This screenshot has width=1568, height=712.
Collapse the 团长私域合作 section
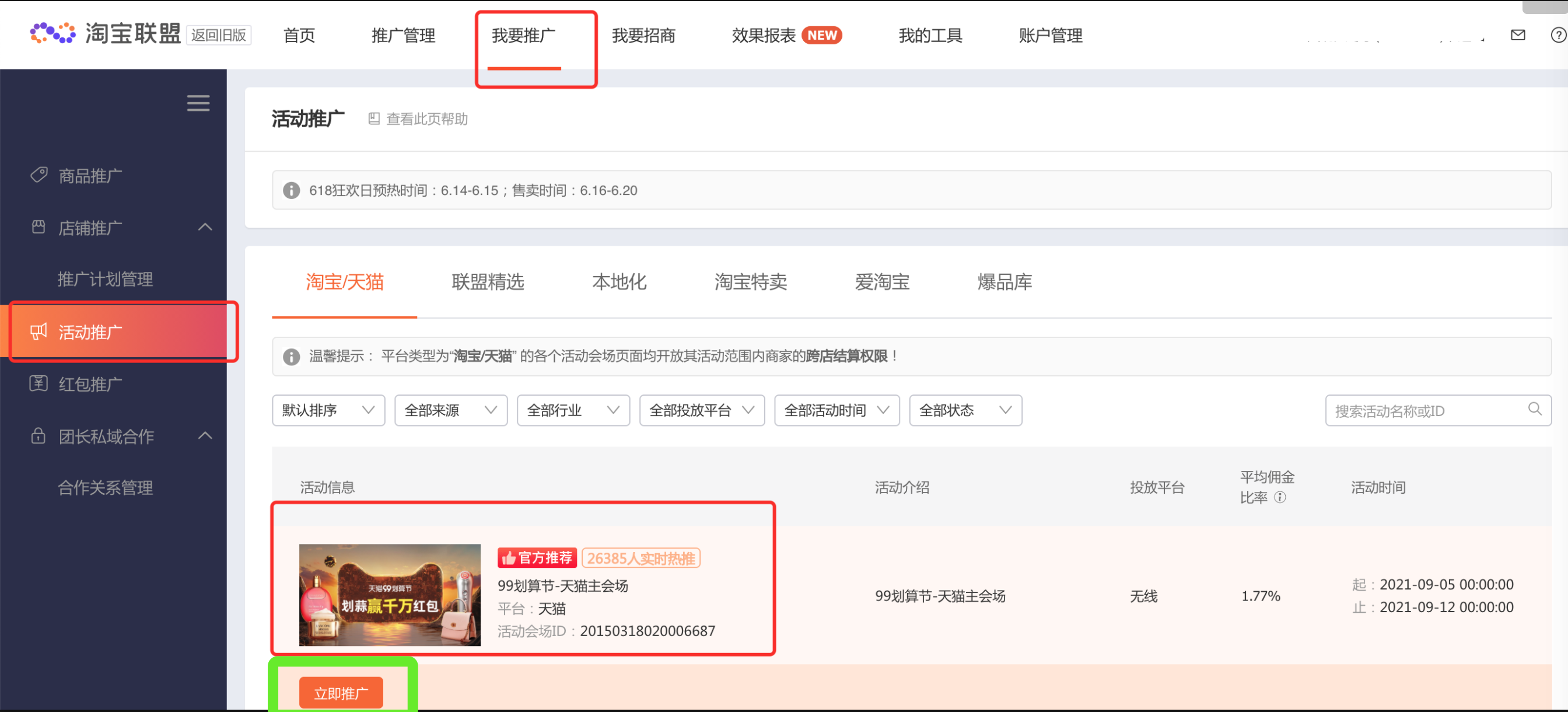point(205,436)
